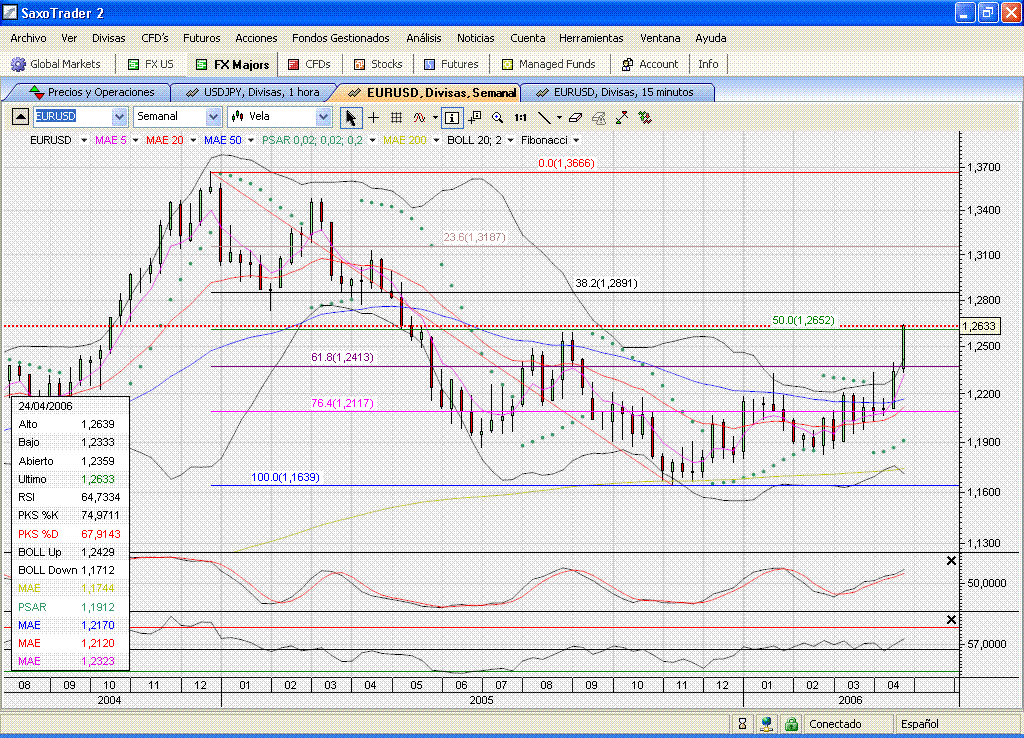Image resolution: width=1024 pixels, height=738 pixels.
Task: Close the RSI panel (X)
Action: tap(952, 620)
